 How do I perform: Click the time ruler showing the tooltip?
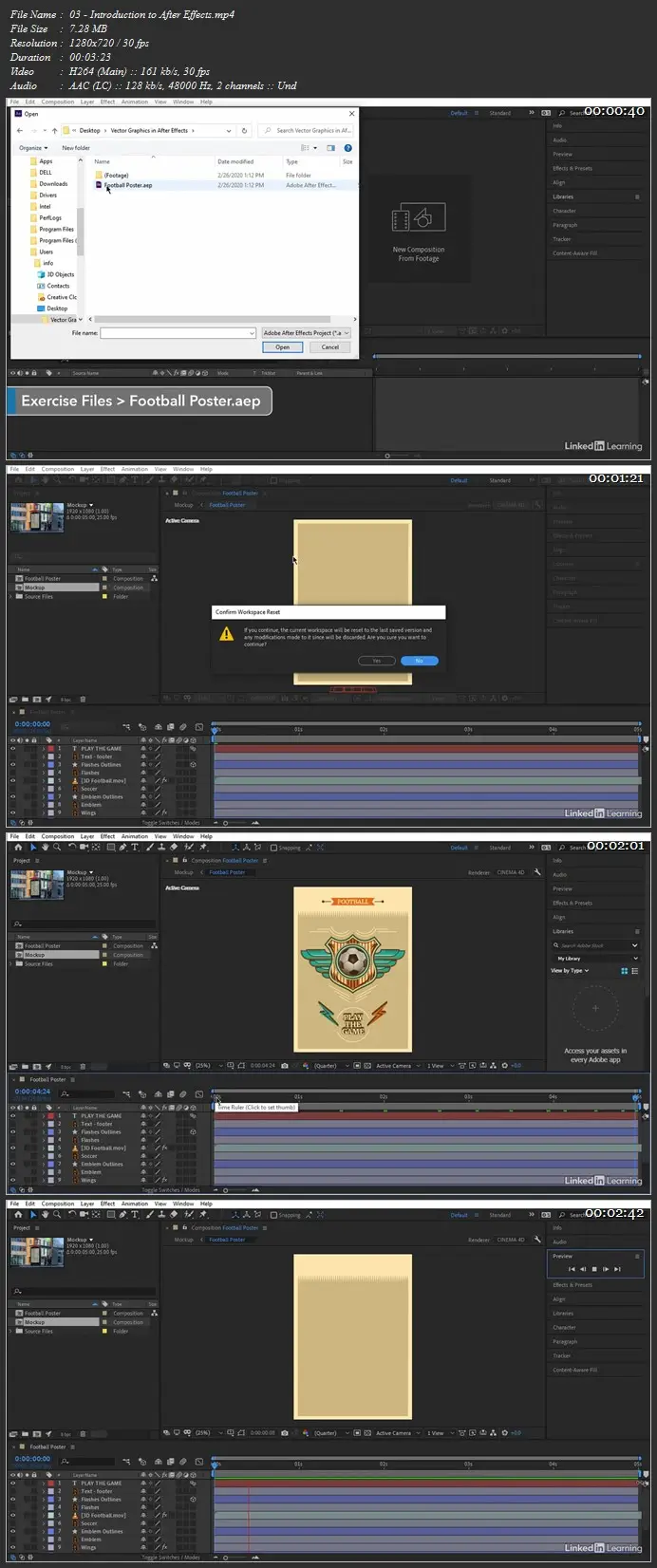216,1099
